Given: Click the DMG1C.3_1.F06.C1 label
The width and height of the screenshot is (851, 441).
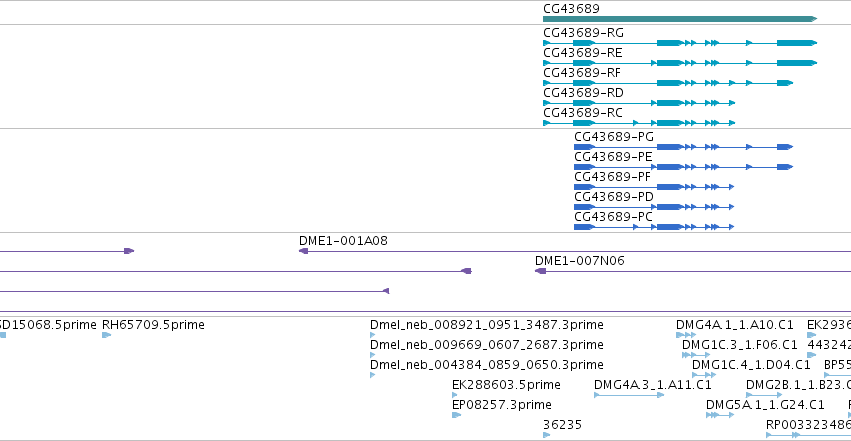Looking at the screenshot, I should point(740,346).
